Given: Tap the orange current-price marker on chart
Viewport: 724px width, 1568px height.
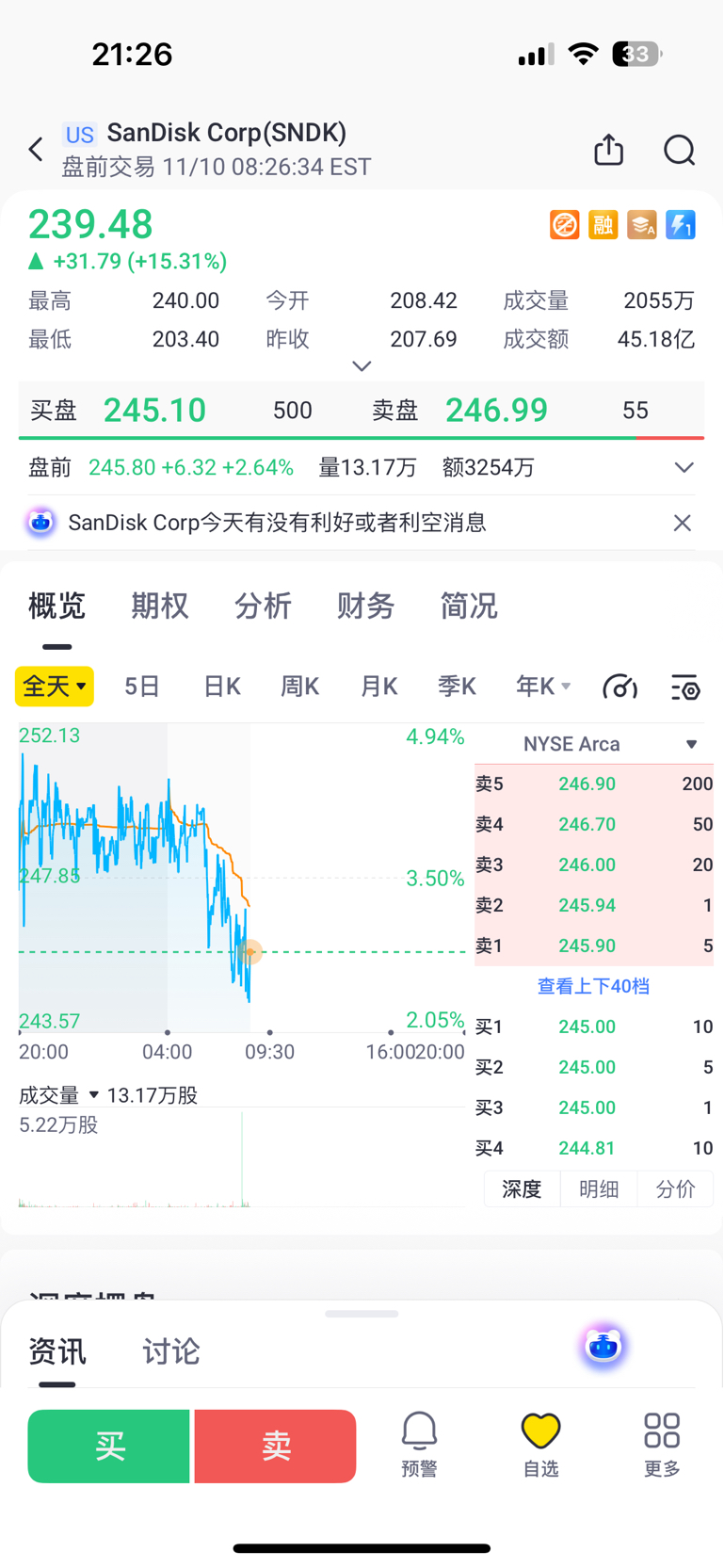Looking at the screenshot, I should [x=249, y=952].
